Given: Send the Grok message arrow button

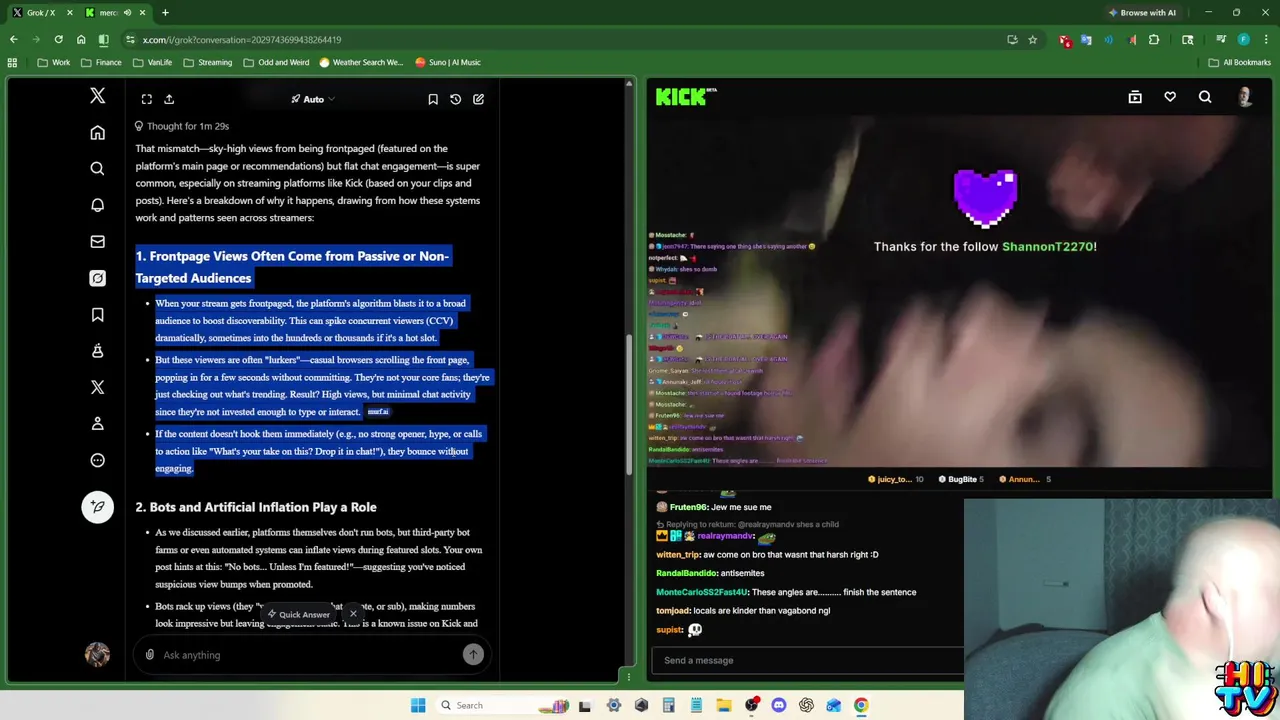Looking at the screenshot, I should pyautogui.click(x=473, y=654).
